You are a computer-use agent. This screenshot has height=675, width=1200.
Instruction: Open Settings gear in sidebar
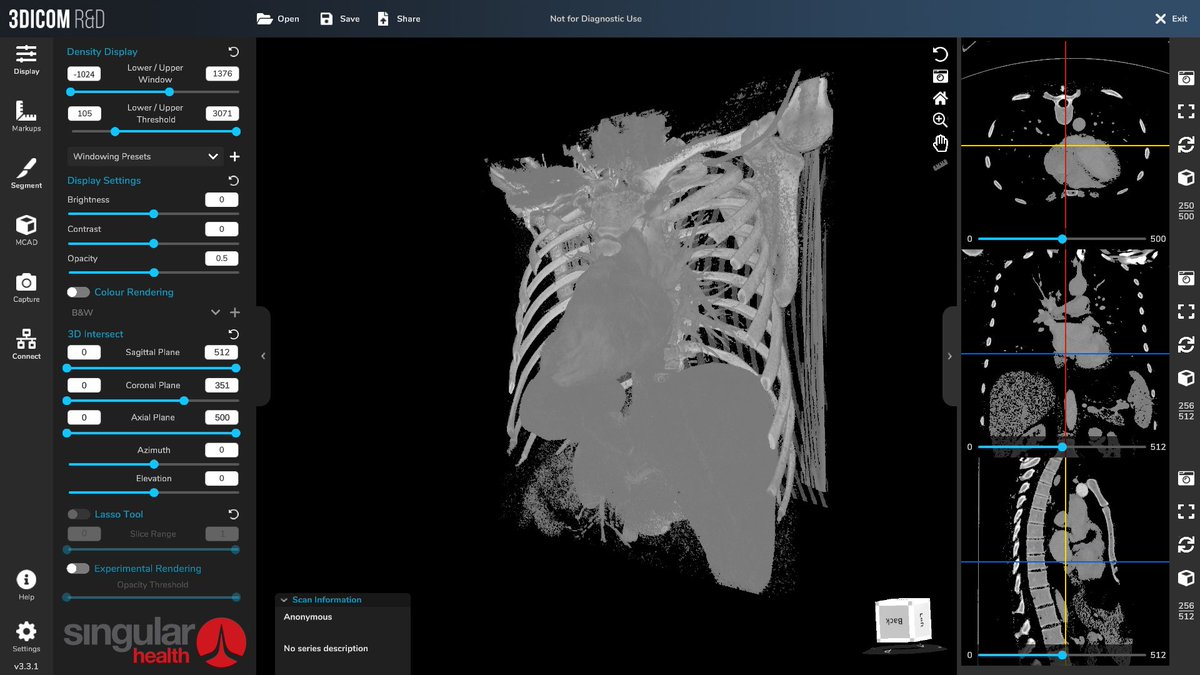pos(26,637)
